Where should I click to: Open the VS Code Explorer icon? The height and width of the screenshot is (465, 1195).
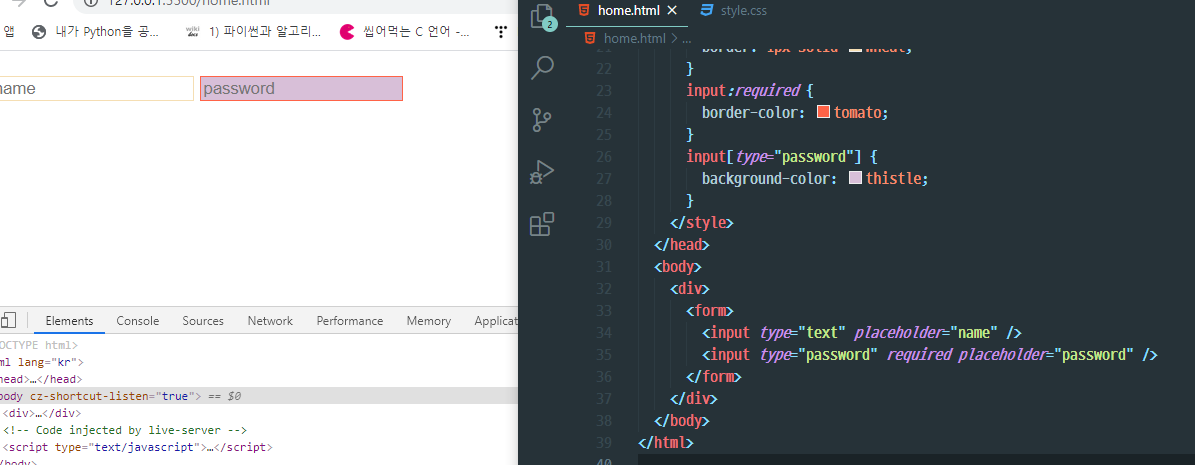coord(542,17)
